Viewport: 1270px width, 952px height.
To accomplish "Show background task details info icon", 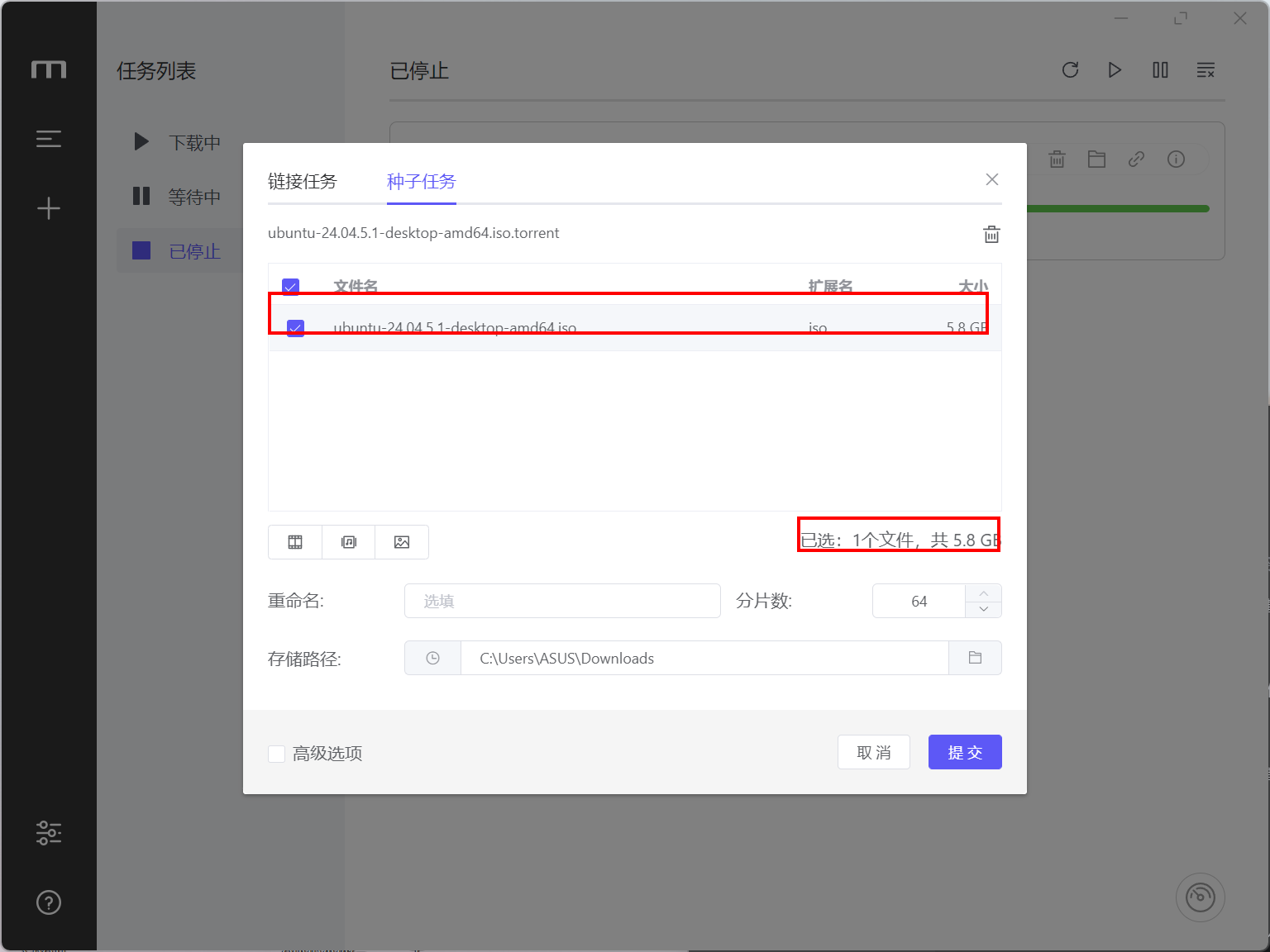I will (x=1176, y=159).
